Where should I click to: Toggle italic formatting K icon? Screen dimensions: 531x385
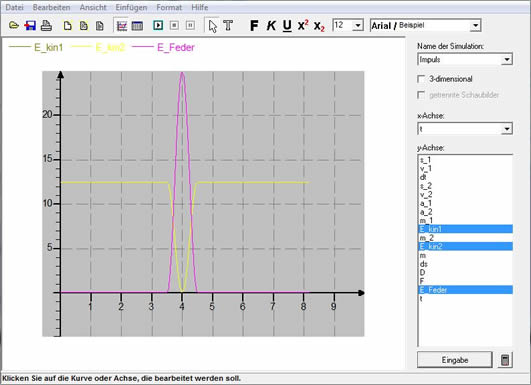pos(271,25)
